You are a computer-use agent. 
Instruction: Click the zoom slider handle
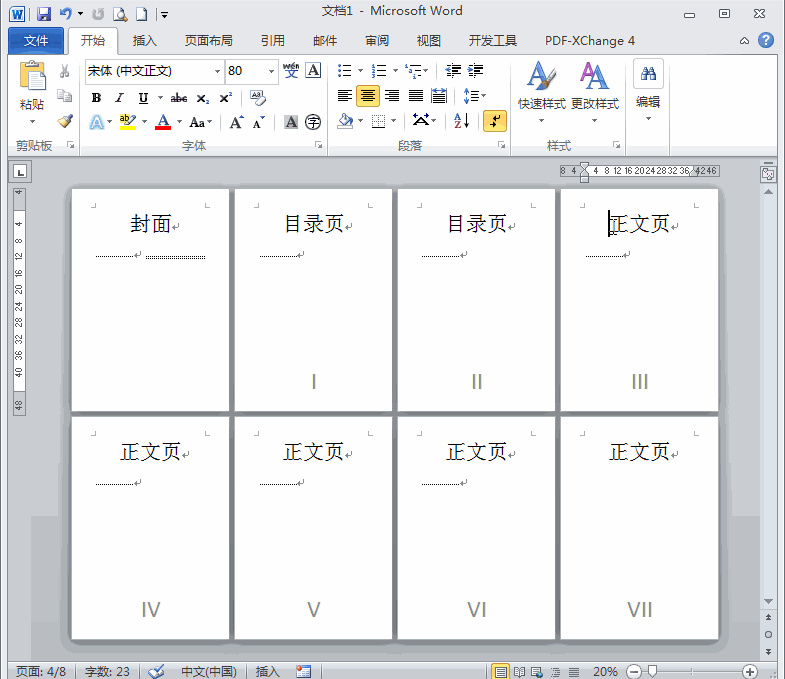pyautogui.click(x=652, y=670)
